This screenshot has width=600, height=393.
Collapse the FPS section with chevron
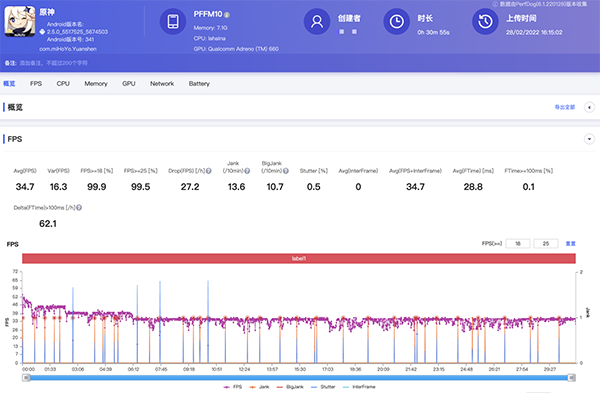click(x=589, y=139)
